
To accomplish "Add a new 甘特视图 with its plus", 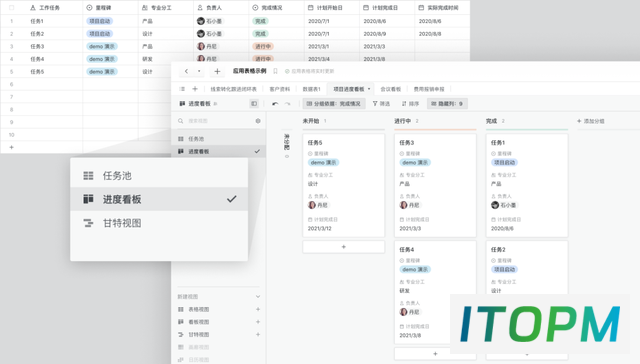I will 258,335.
